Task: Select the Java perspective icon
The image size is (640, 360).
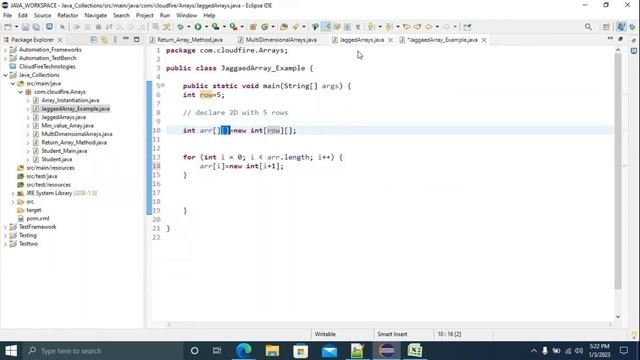Action: [621, 27]
